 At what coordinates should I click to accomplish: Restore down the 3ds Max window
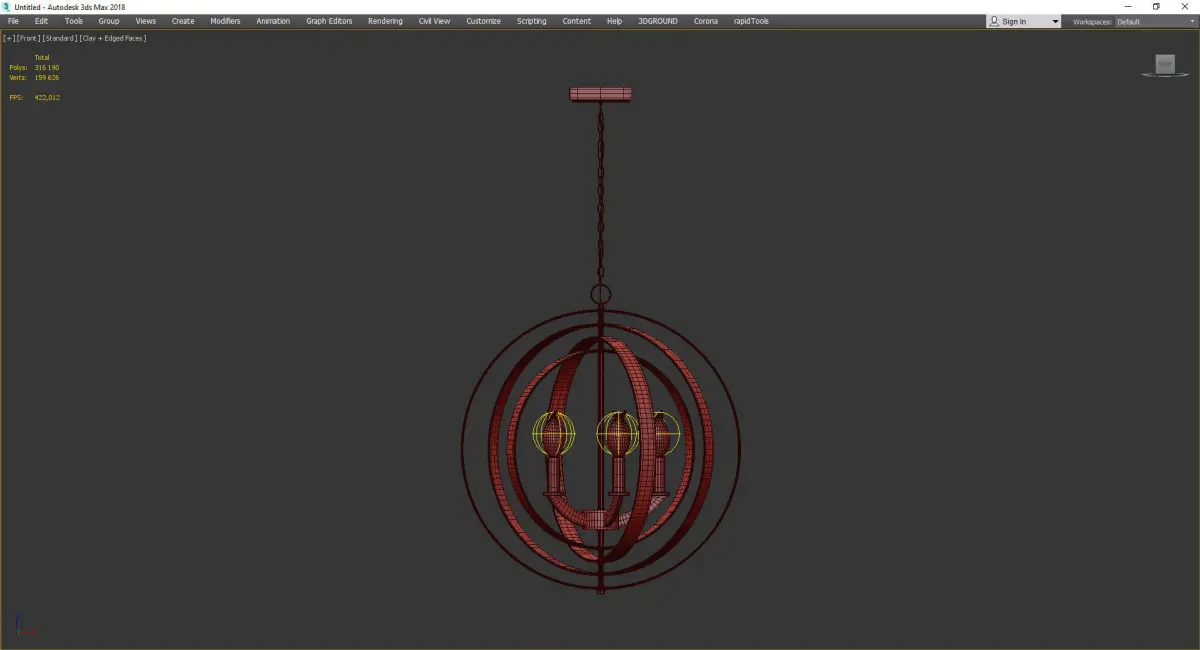tap(1156, 7)
